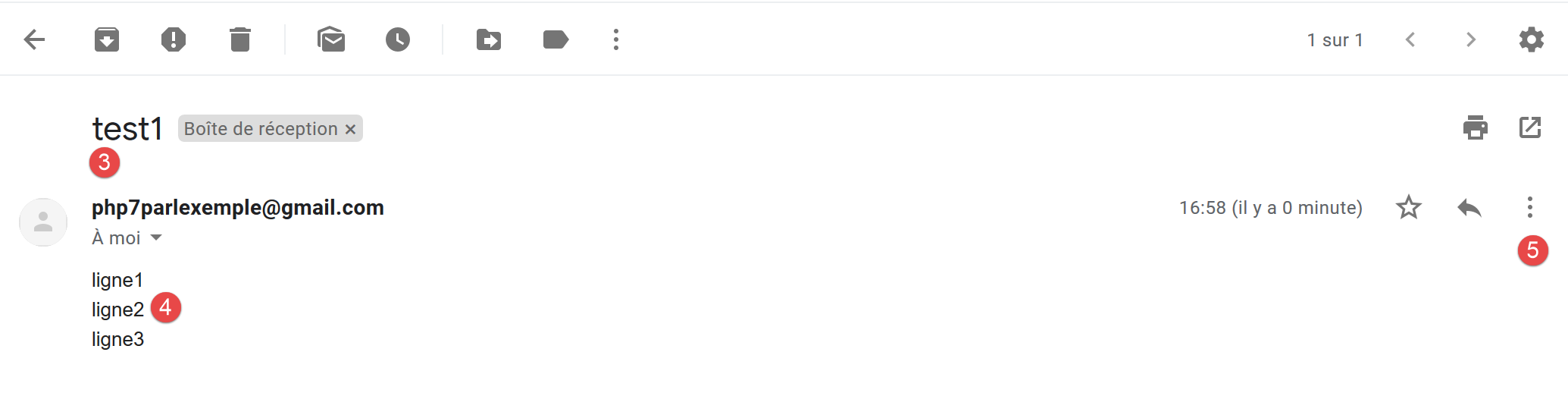The image size is (1568, 415).
Task: Mark the email as unread
Action: point(331,39)
